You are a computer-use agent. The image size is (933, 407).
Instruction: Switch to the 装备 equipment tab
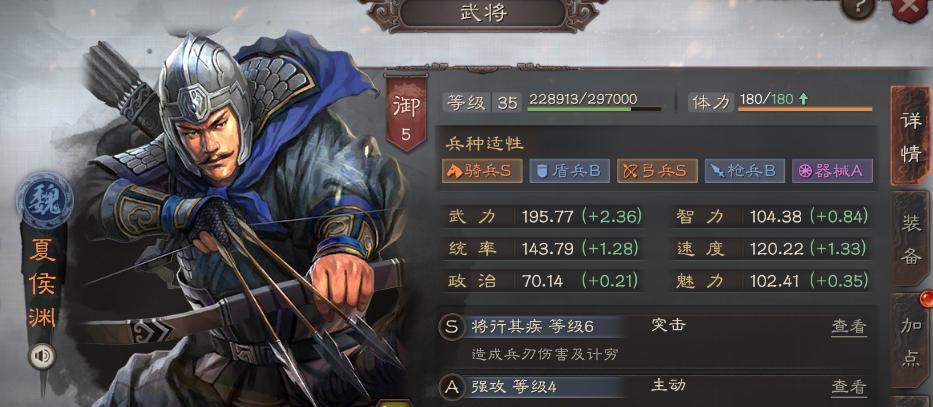tap(910, 239)
